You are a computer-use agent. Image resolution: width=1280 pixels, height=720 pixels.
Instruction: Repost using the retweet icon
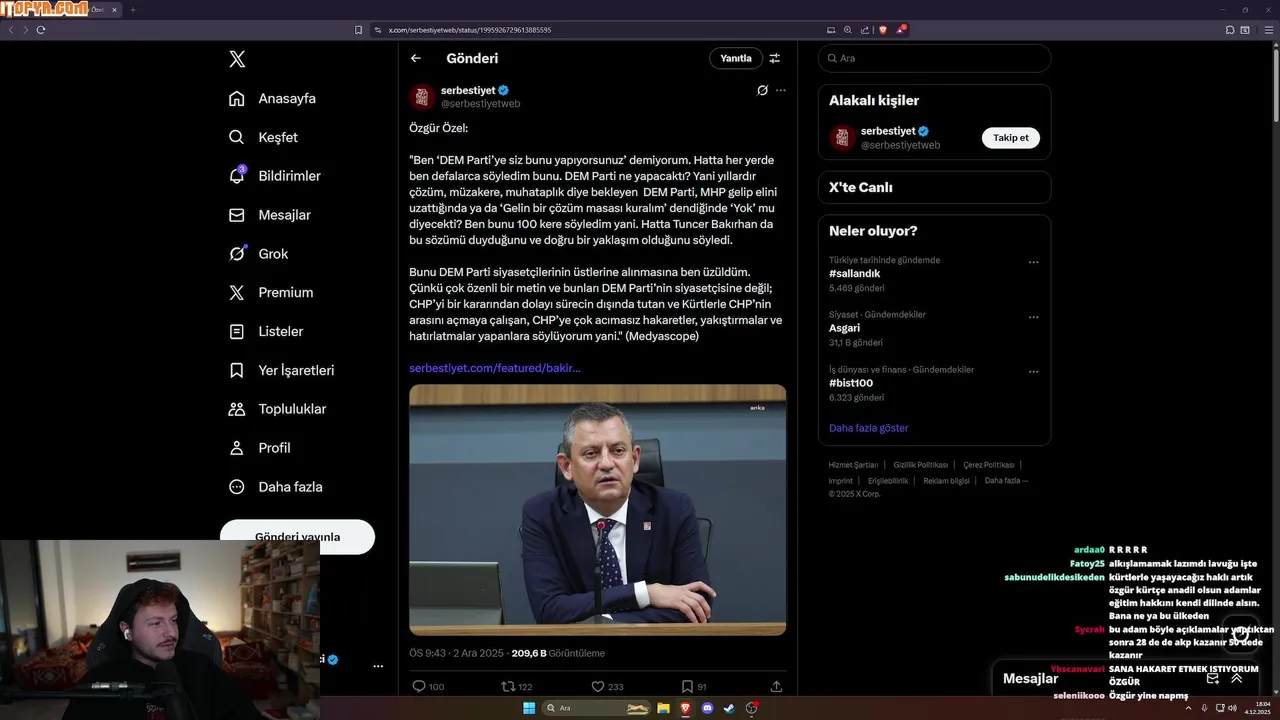tap(508, 686)
